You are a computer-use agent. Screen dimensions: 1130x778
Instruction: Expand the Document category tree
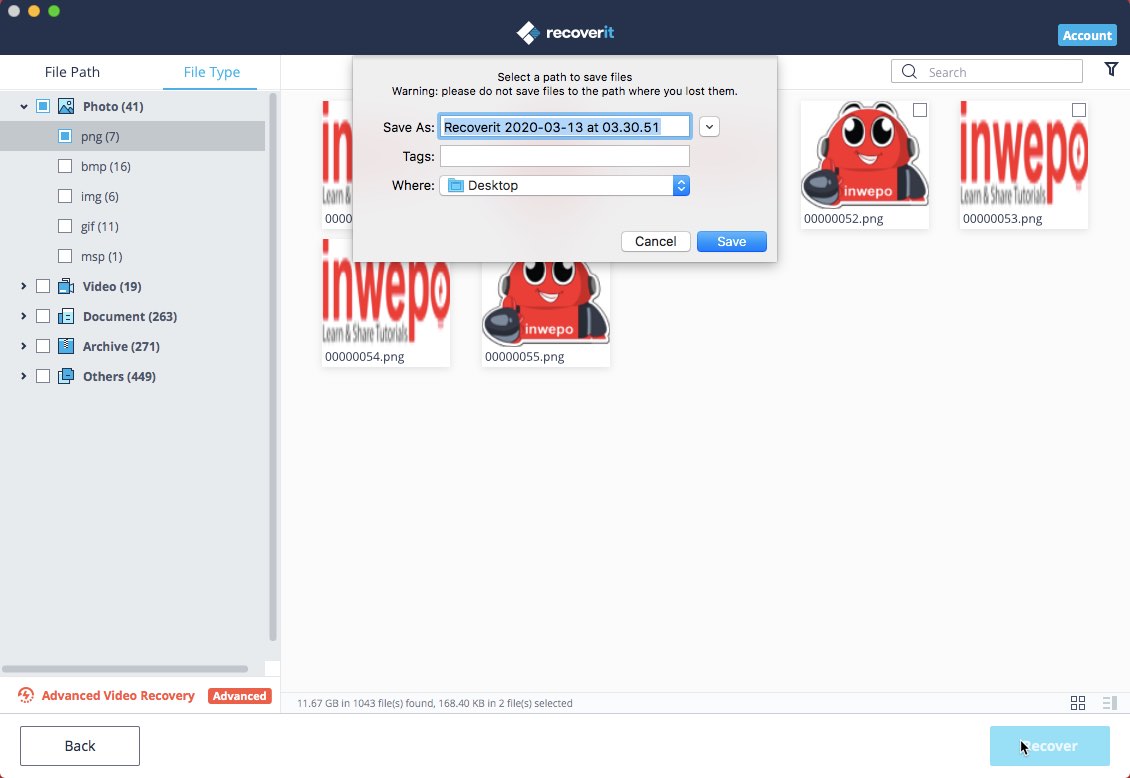coord(24,316)
